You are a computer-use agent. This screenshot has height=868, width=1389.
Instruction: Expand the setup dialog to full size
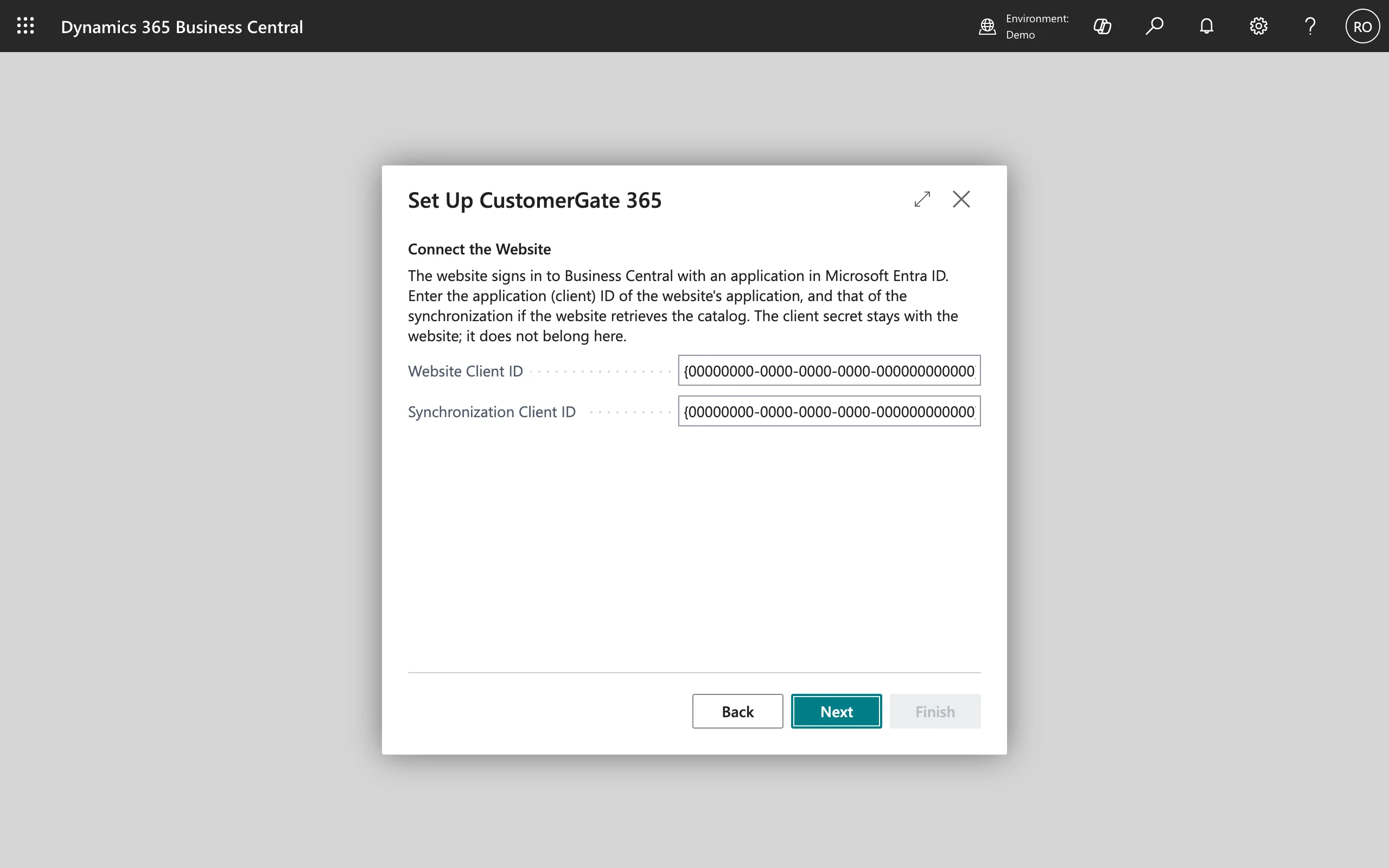pos(922,199)
